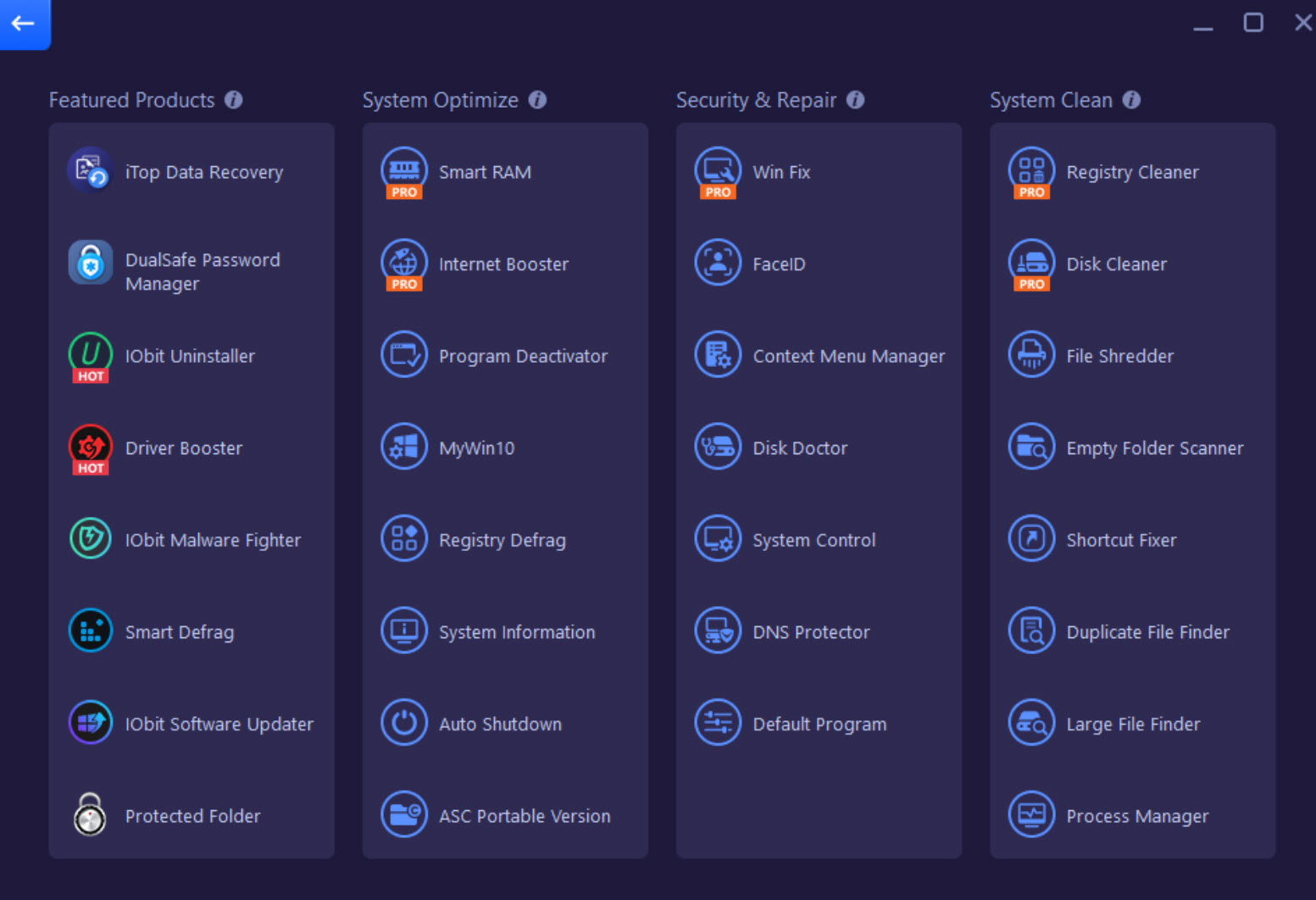
Task: Open the Process Manager icon
Action: [x=1031, y=815]
